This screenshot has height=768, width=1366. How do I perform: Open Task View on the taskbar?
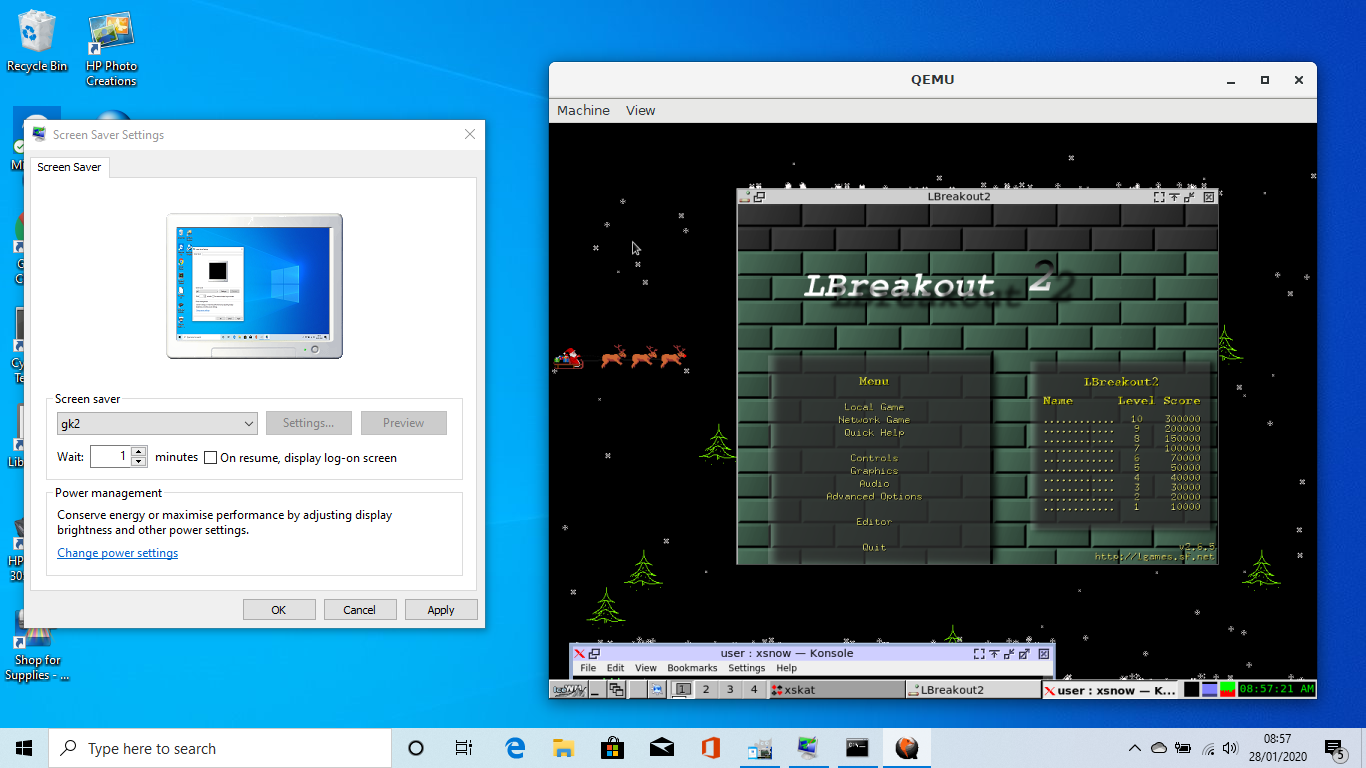pos(464,748)
